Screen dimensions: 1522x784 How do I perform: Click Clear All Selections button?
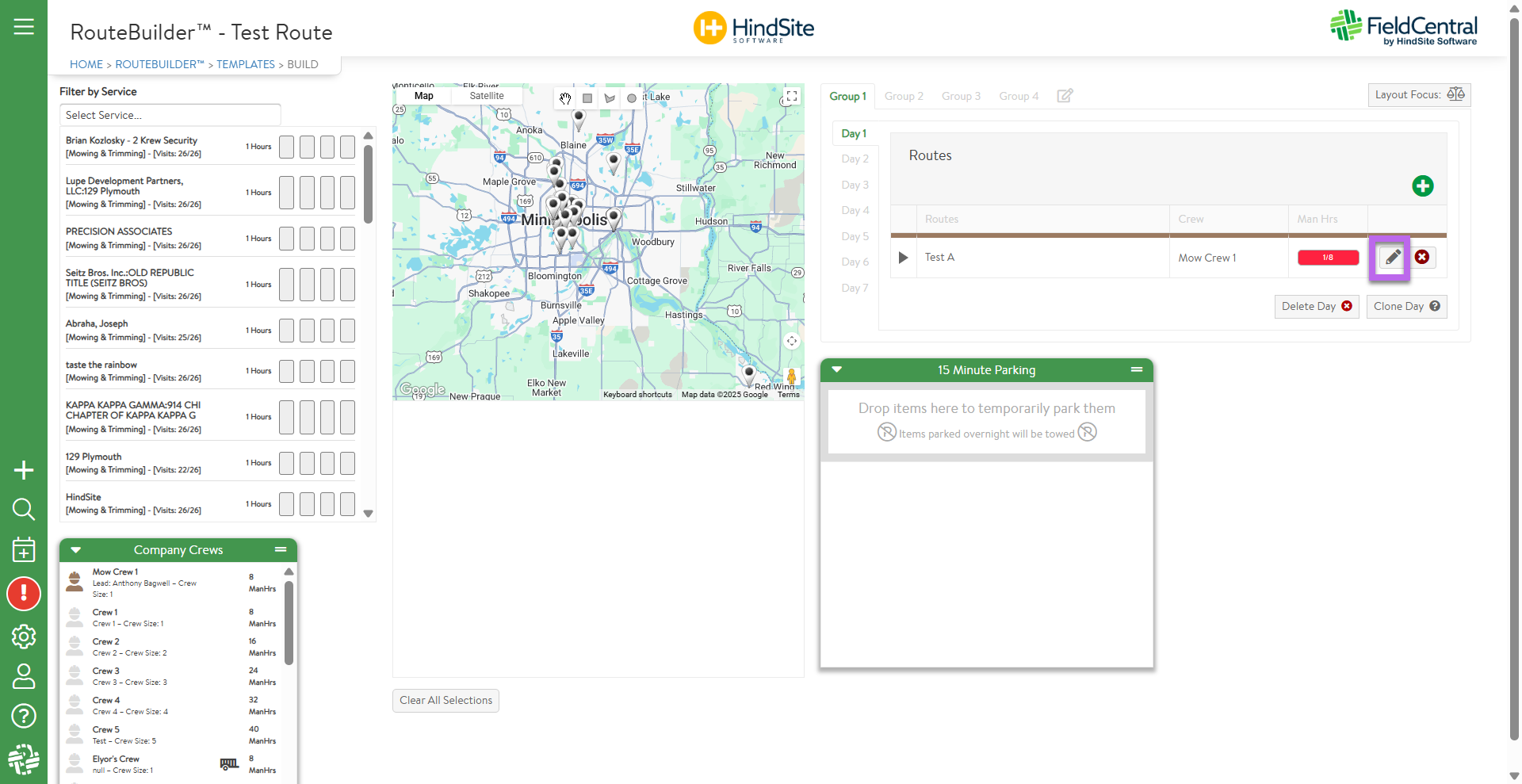[x=446, y=701]
